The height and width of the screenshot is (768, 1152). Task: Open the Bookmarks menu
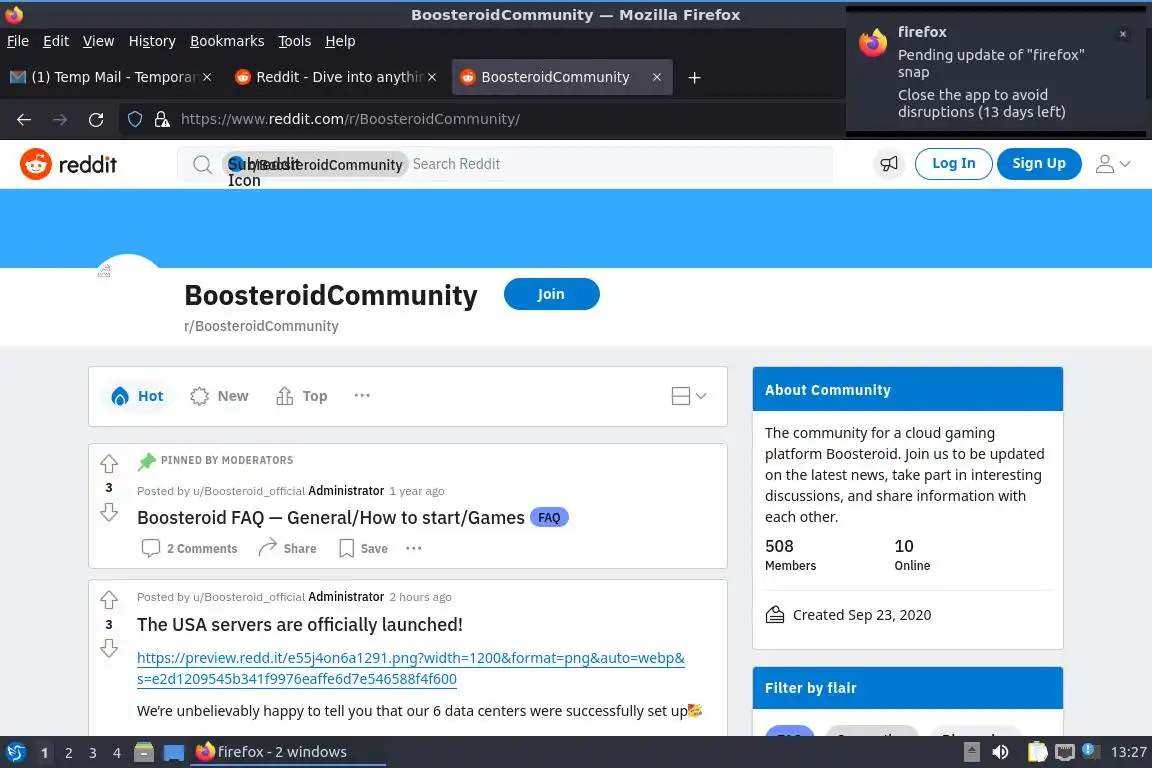(x=227, y=41)
